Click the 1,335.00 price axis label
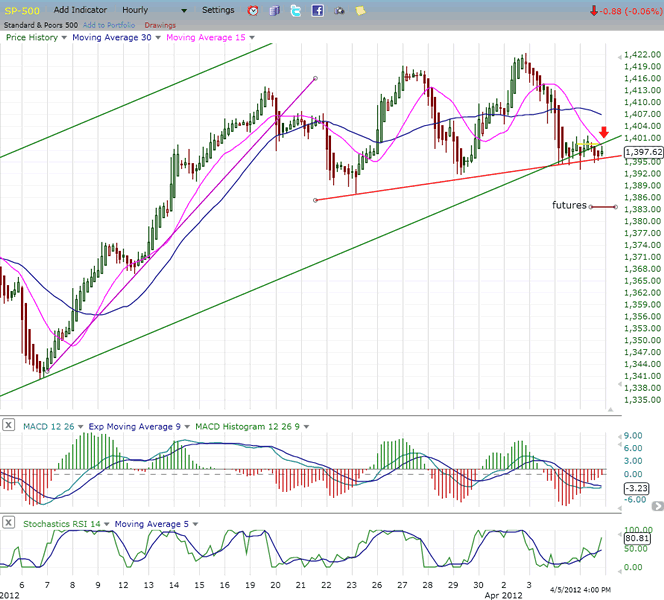Viewport: 664px width, 600px height. click(x=642, y=400)
